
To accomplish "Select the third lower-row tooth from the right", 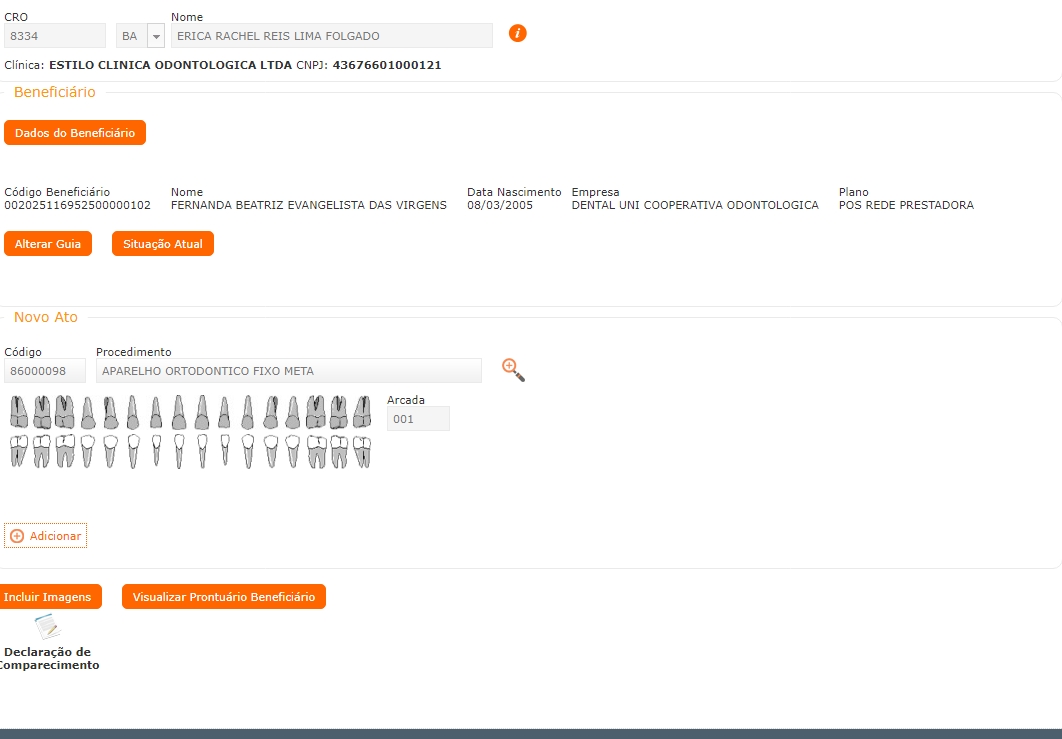I will tap(316, 451).
